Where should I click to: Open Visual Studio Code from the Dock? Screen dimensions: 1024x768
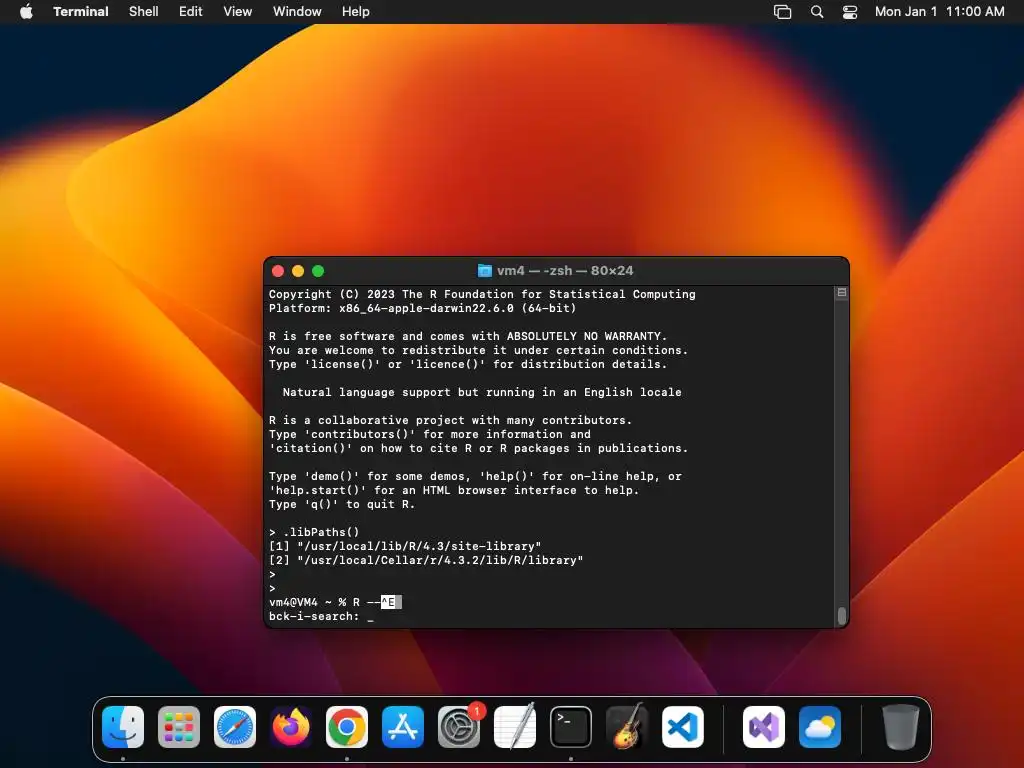(x=683, y=727)
